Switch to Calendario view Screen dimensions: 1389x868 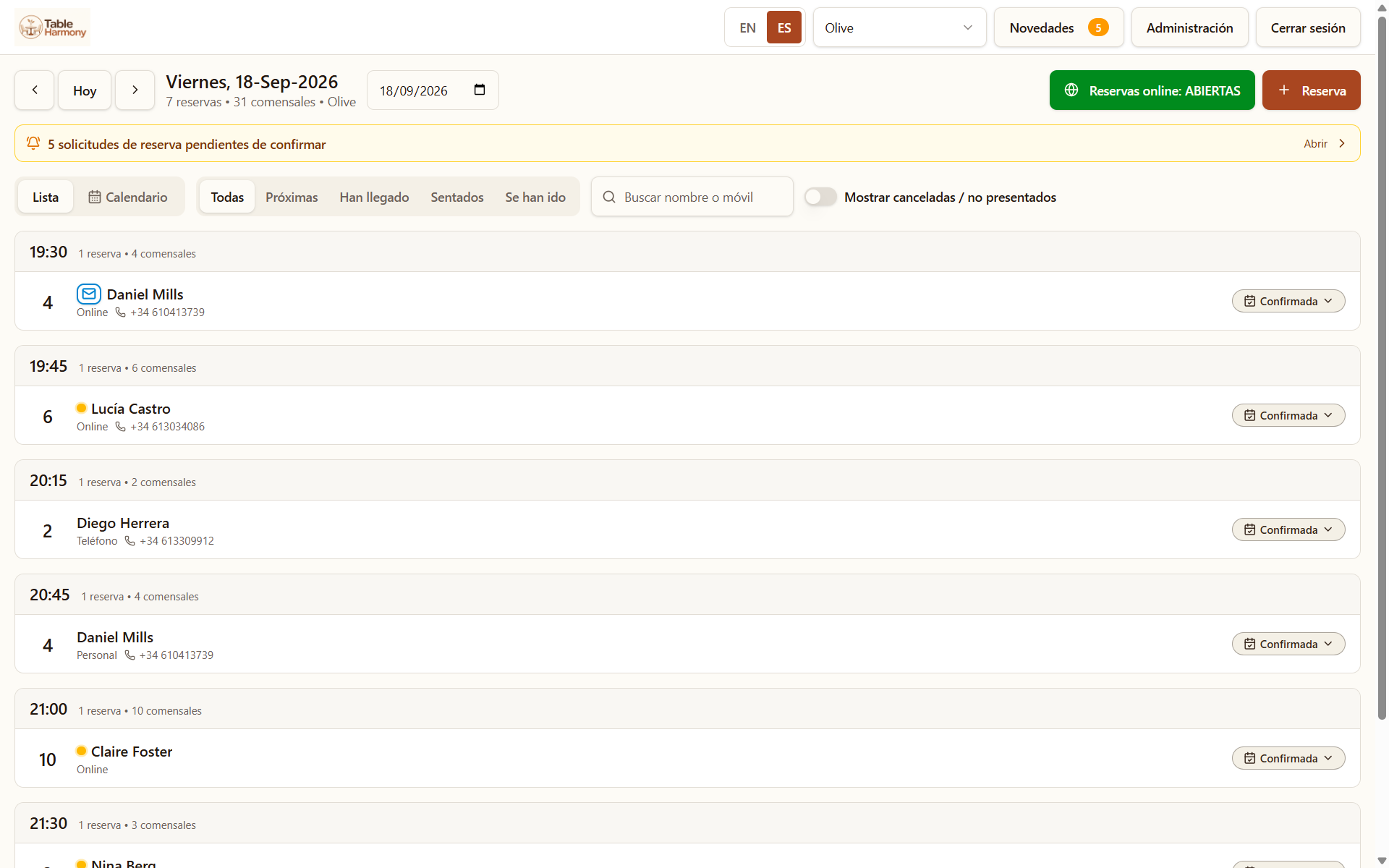[x=128, y=197]
